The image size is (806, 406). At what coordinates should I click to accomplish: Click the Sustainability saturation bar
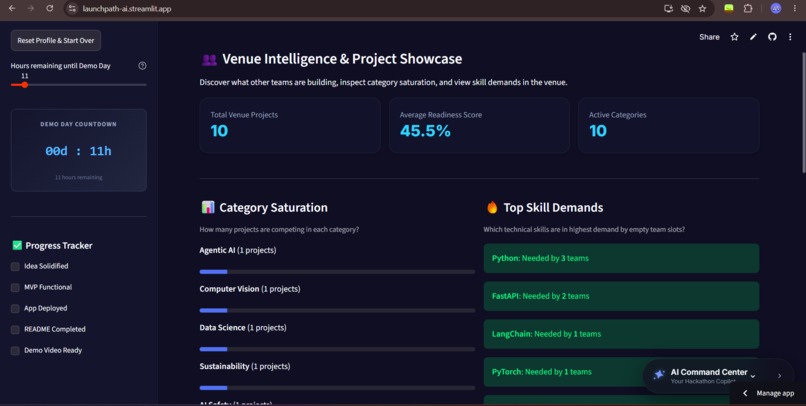(337, 388)
